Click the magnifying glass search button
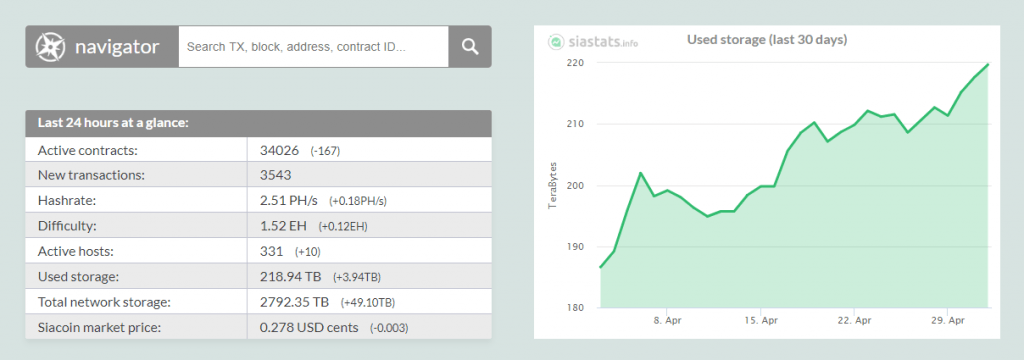The image size is (1024, 360). point(470,46)
